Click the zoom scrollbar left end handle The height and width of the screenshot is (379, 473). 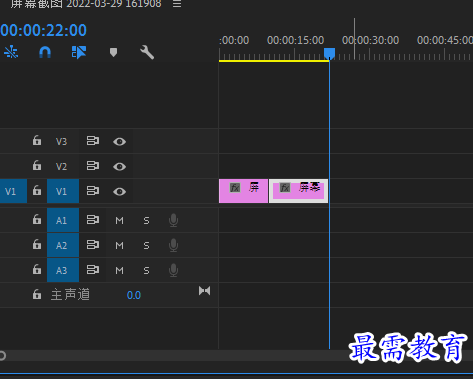pos(2,356)
